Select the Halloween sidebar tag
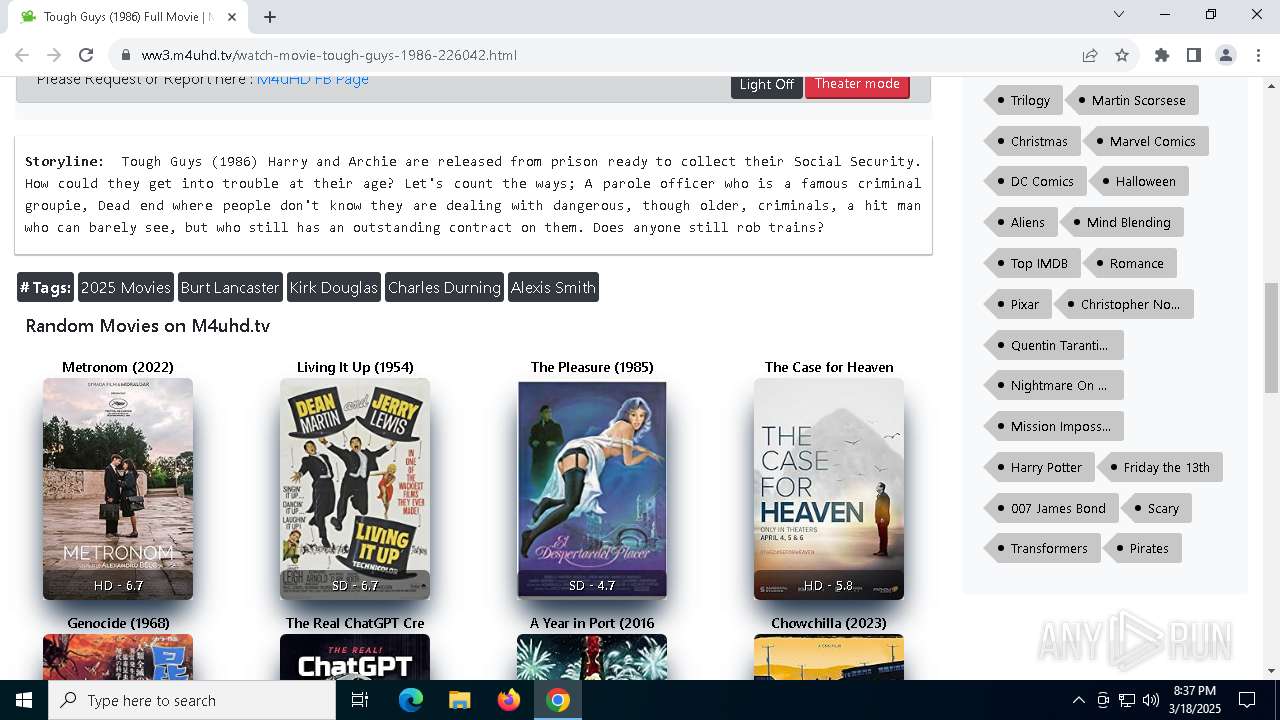The height and width of the screenshot is (720, 1280). (x=1139, y=181)
